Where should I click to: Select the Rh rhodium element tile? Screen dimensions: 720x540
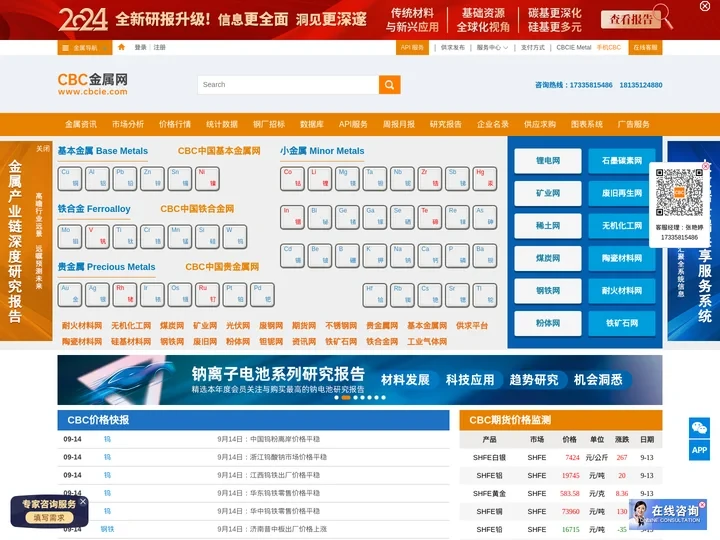tap(125, 295)
